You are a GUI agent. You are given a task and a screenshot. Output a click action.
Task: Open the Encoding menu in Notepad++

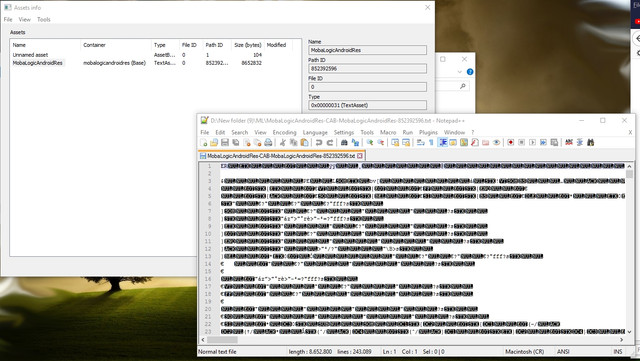point(284,132)
